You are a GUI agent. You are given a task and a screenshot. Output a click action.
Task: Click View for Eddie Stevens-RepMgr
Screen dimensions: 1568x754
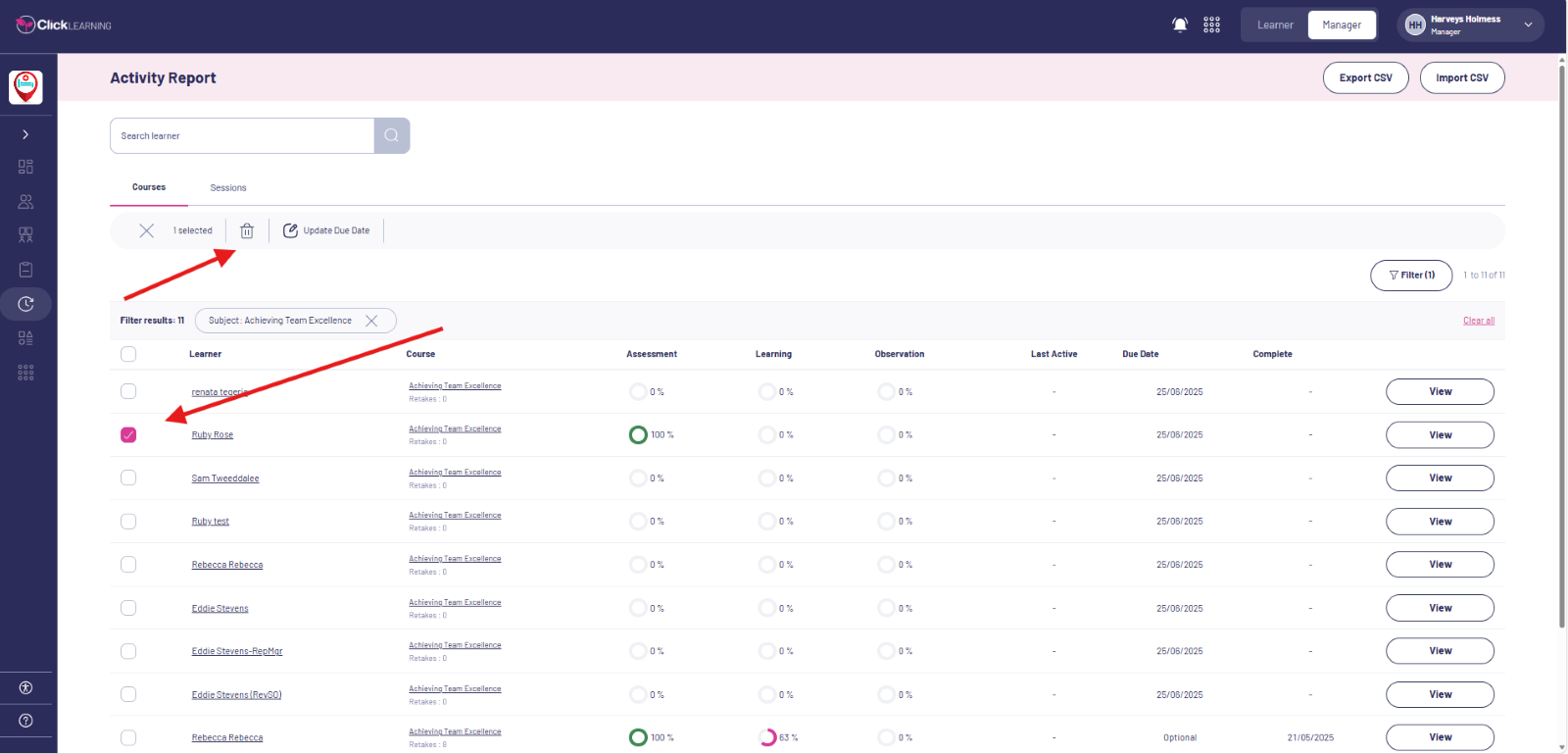pos(1440,651)
